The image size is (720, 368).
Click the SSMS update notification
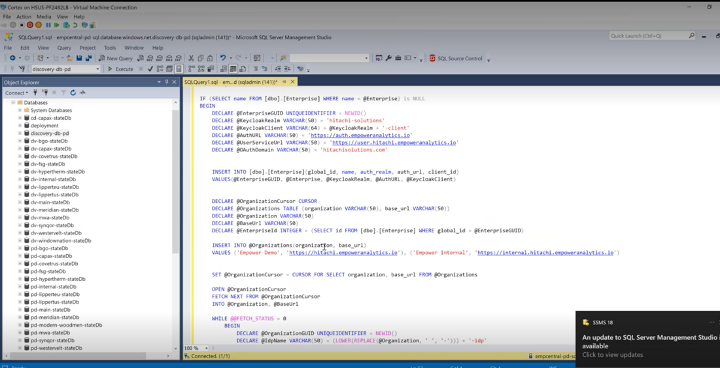pos(647,340)
